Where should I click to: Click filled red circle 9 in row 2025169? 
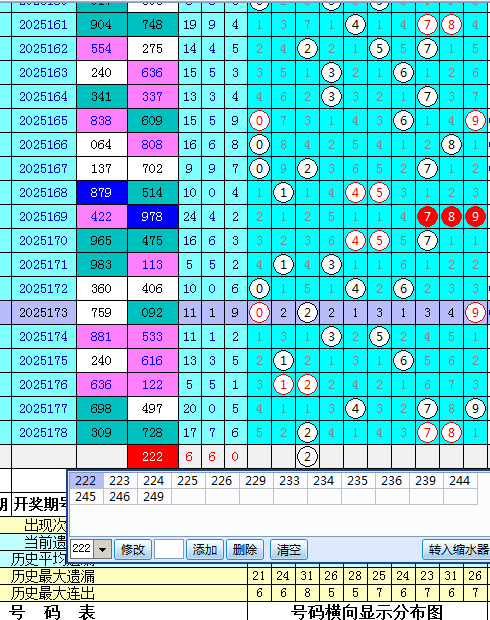point(475,217)
